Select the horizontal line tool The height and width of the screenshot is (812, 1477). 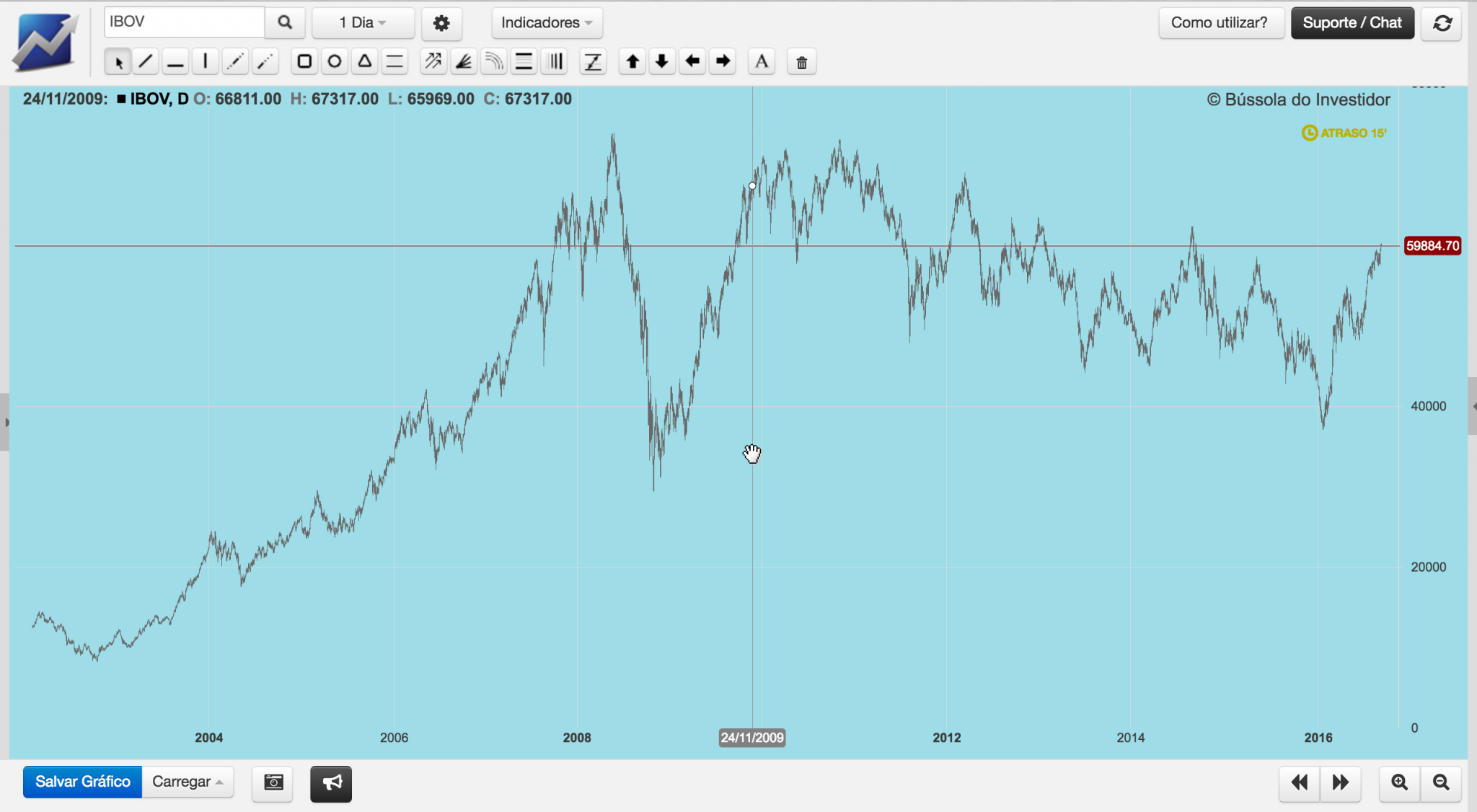(x=175, y=62)
